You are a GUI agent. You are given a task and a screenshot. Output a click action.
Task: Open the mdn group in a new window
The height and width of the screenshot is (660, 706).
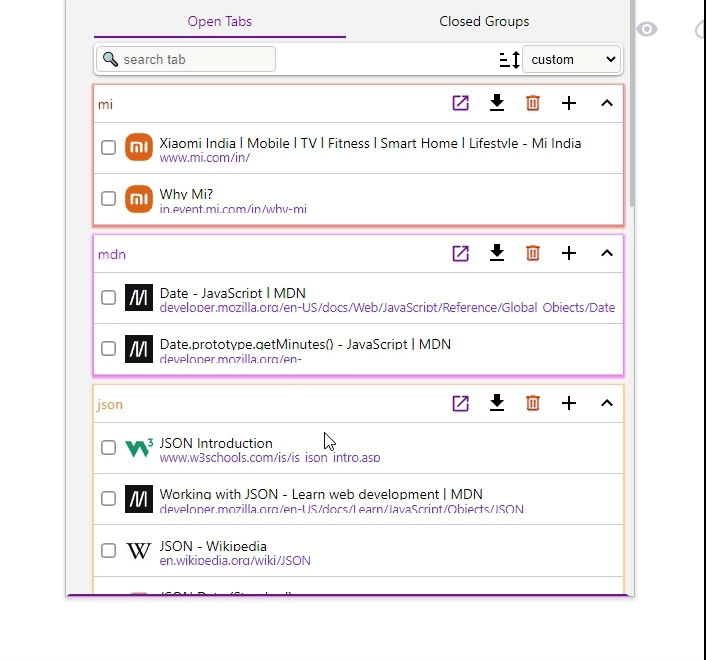click(460, 253)
